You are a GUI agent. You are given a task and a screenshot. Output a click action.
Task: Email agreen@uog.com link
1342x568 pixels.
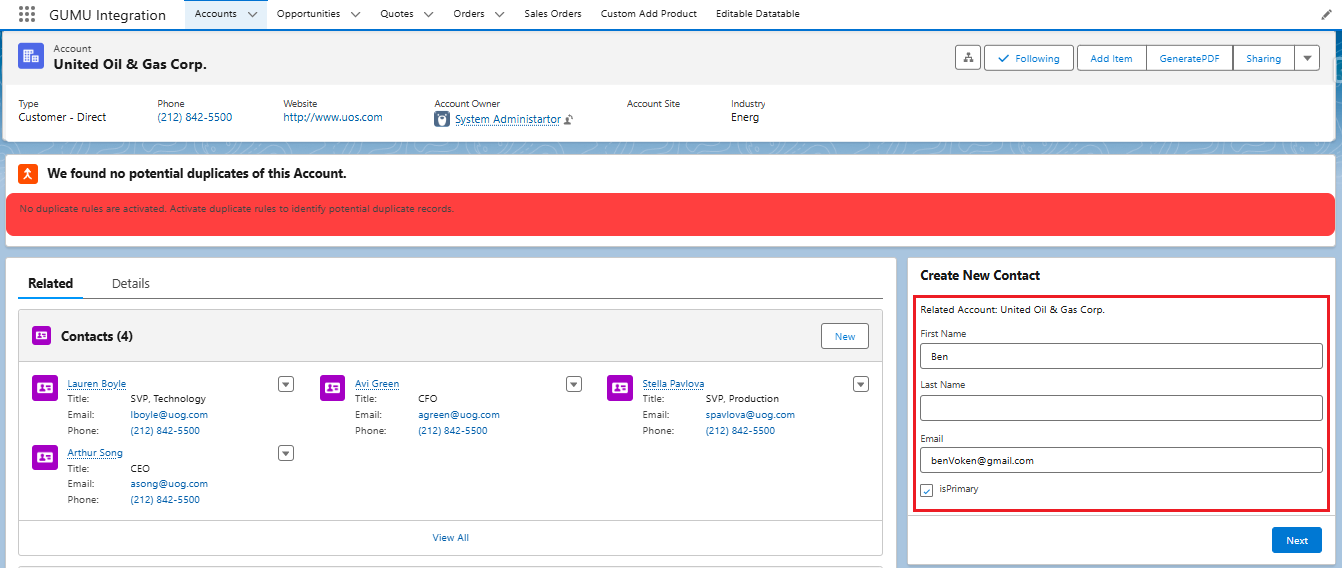(x=458, y=414)
